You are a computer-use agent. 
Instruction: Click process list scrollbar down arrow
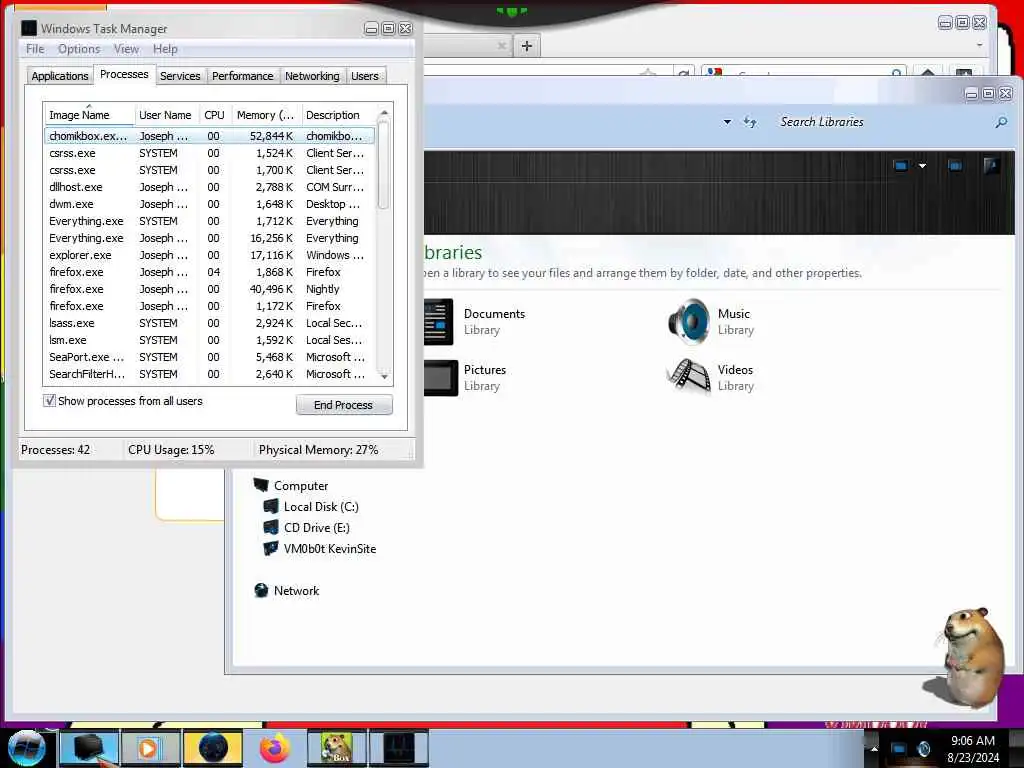(384, 376)
